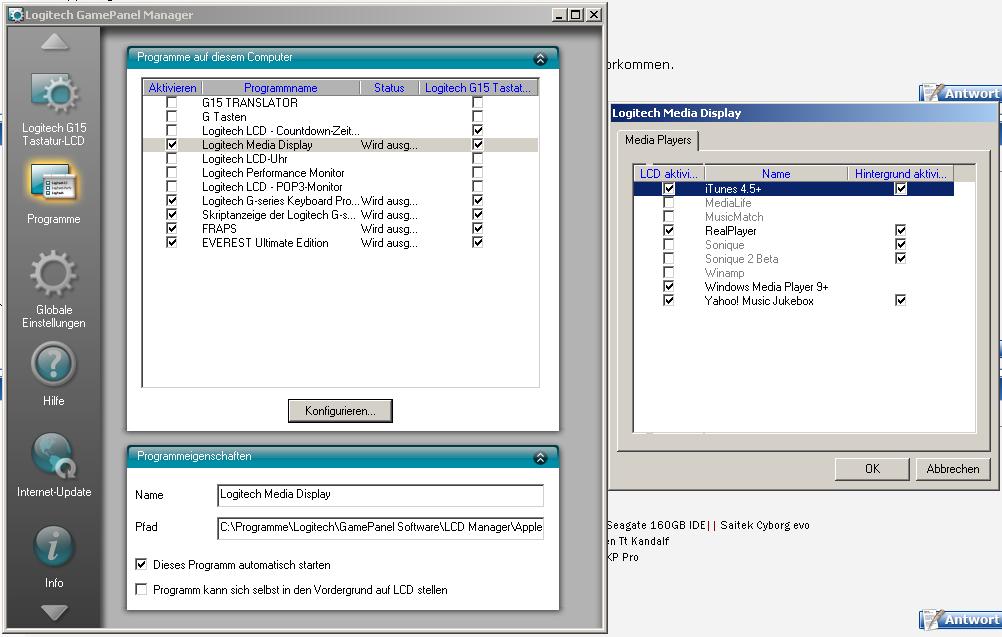The width and height of the screenshot is (1002, 637).
Task: Enable G Tasten Aktivieren checkbox
Action: click(171, 116)
